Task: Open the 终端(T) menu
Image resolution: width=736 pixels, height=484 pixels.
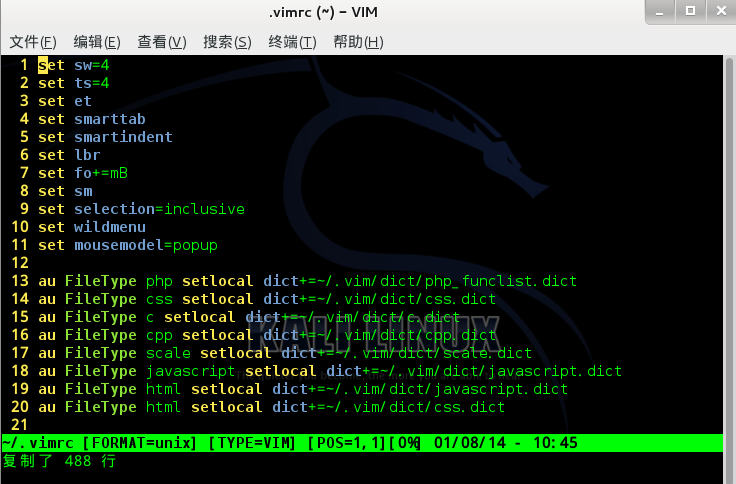Action: click(292, 42)
